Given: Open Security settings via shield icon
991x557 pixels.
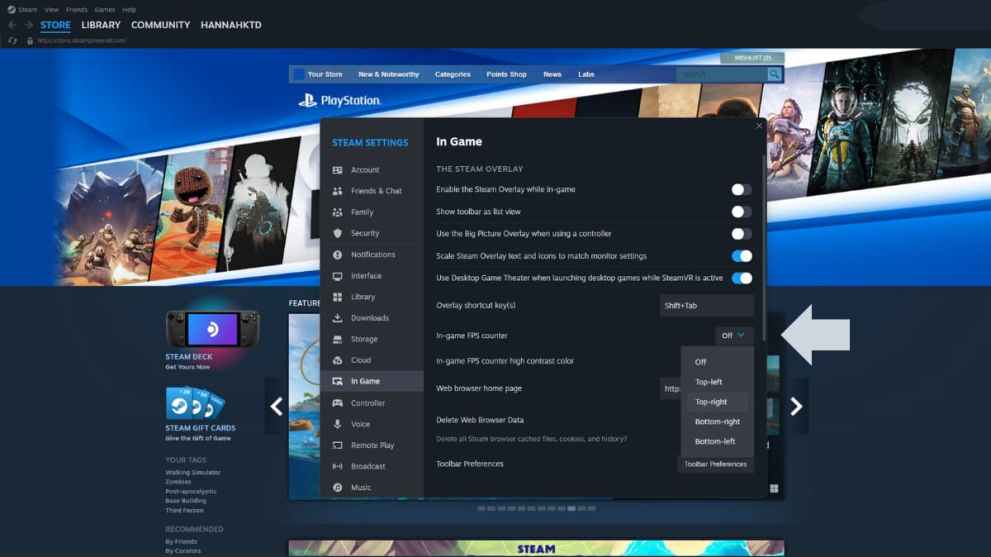Looking at the screenshot, I should (x=338, y=233).
